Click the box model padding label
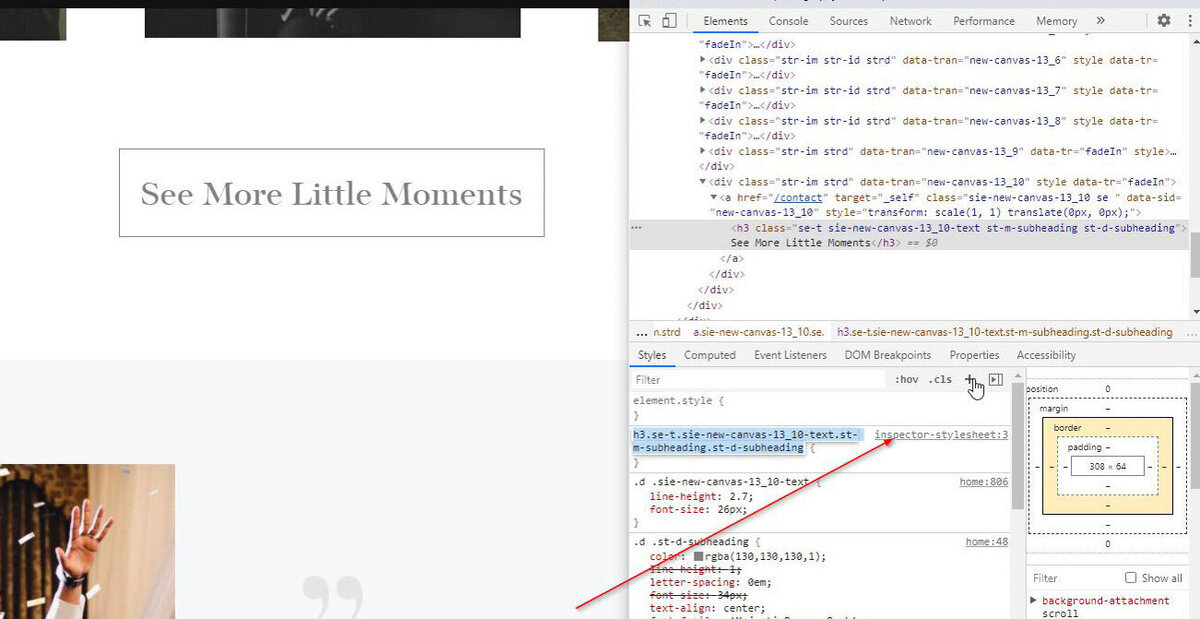Image resolution: width=1200 pixels, height=619 pixels. click(1084, 447)
